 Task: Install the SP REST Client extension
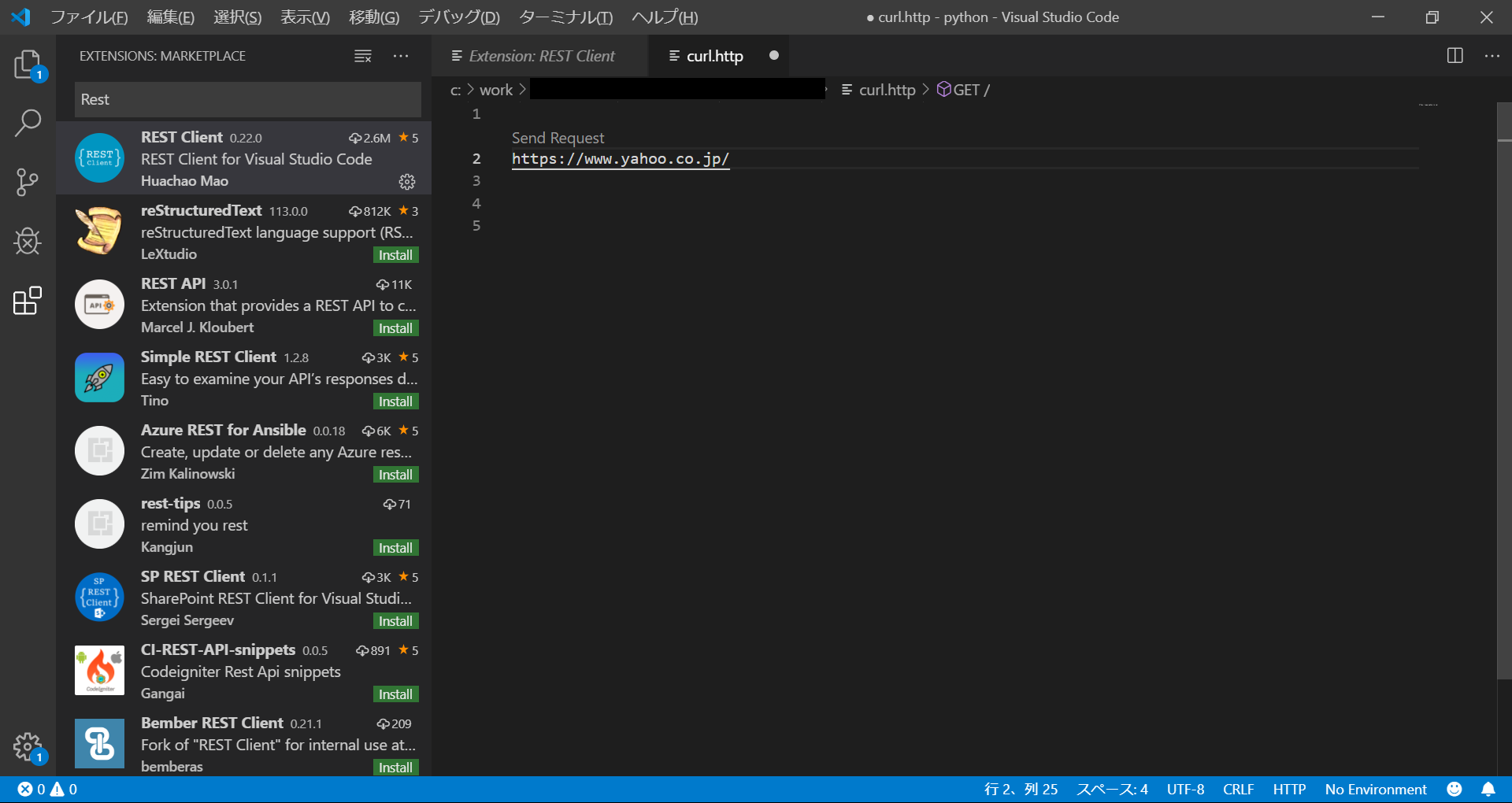pos(395,621)
